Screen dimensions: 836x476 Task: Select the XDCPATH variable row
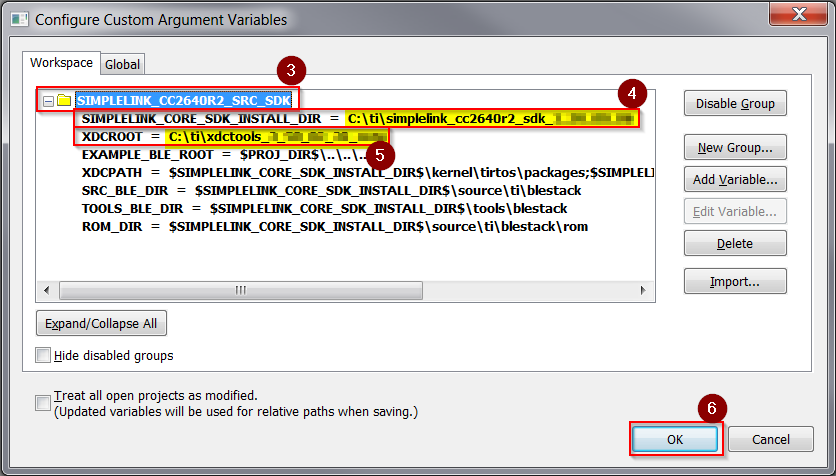tap(367, 173)
